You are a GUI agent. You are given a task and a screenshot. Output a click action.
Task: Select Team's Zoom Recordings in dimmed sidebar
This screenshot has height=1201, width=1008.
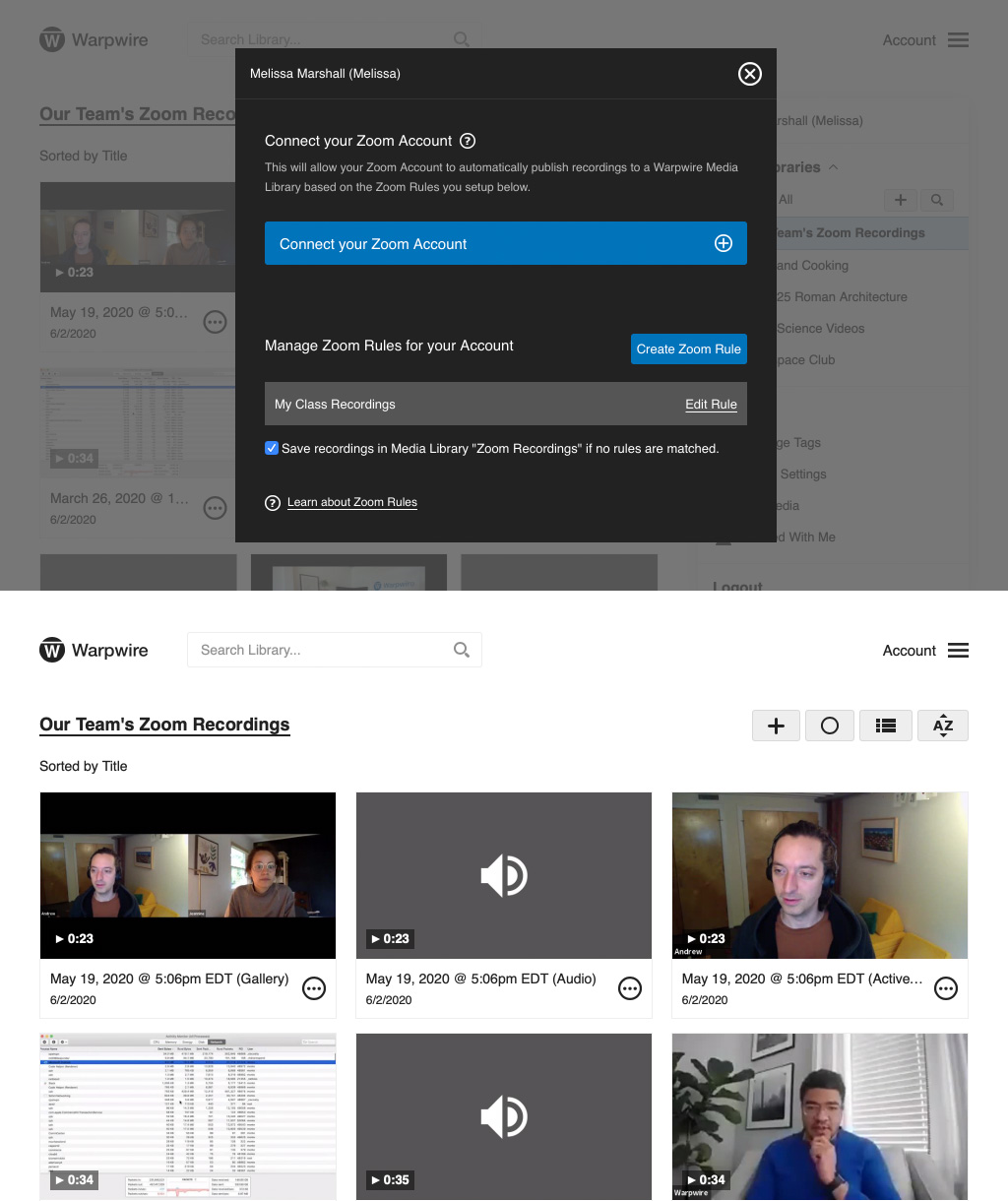[x=872, y=233]
